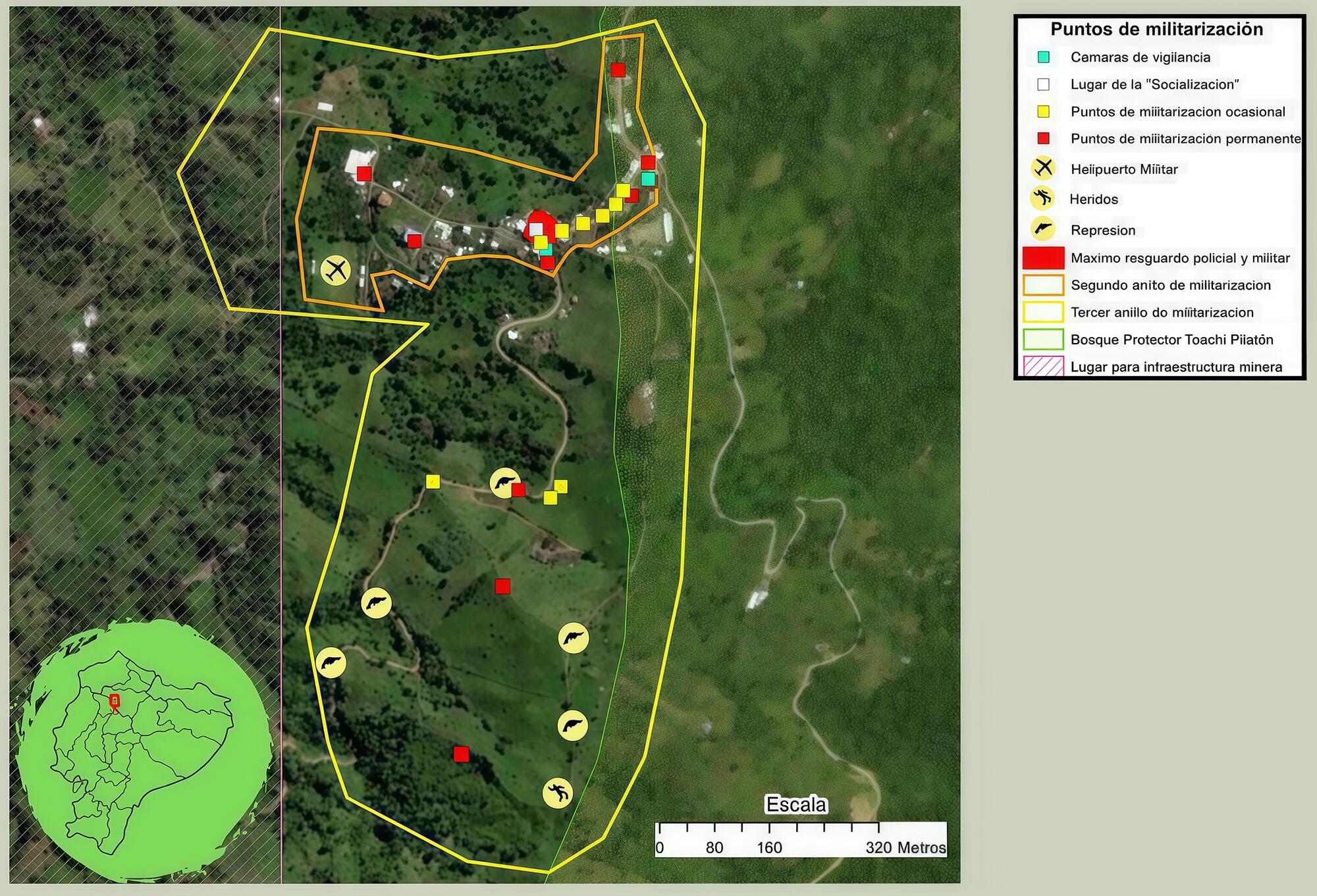The image size is (1317, 896).
Task: Click the military heliport airplane icon on map
Action: pos(336,270)
